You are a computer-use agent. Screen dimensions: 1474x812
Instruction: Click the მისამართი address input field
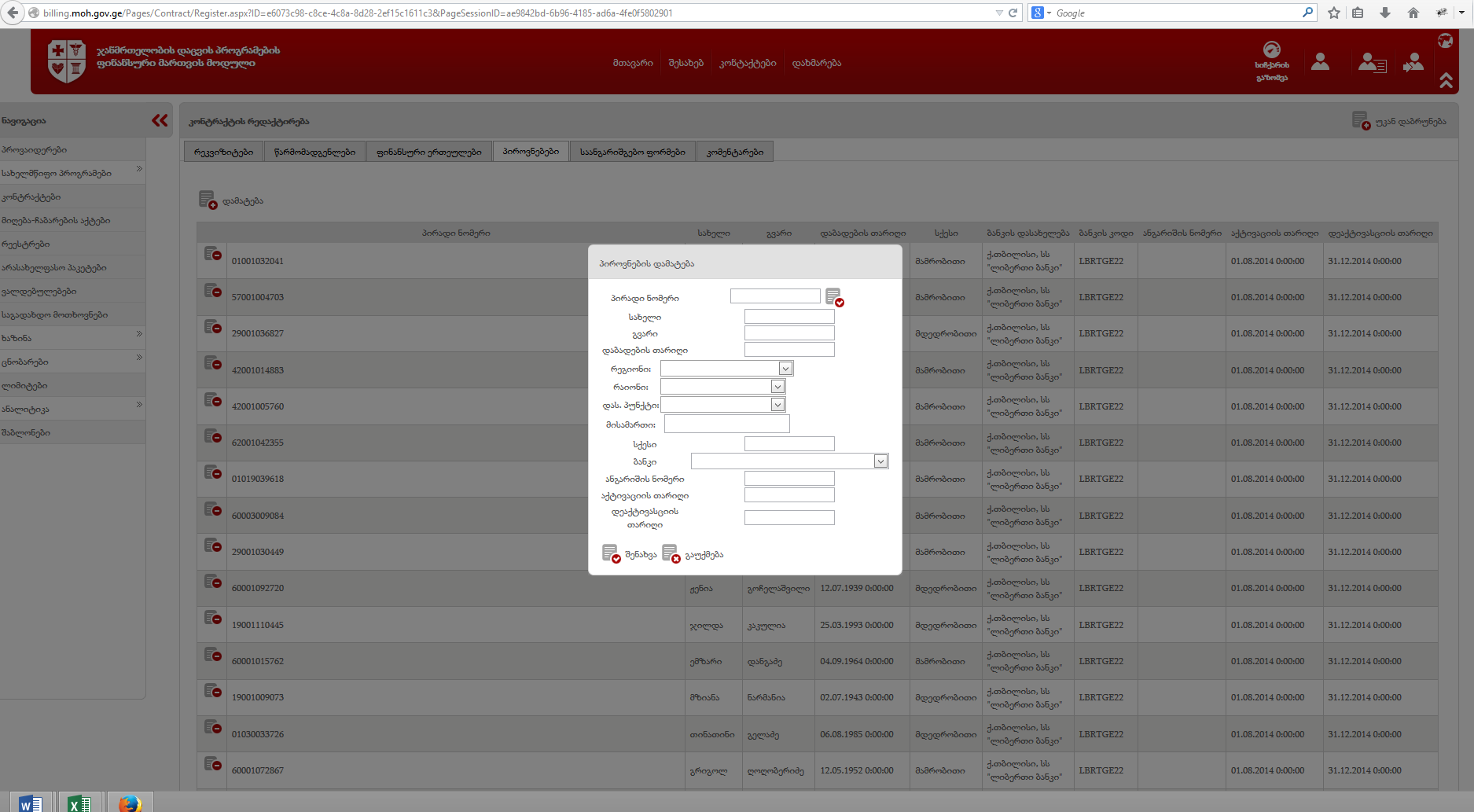pos(726,424)
